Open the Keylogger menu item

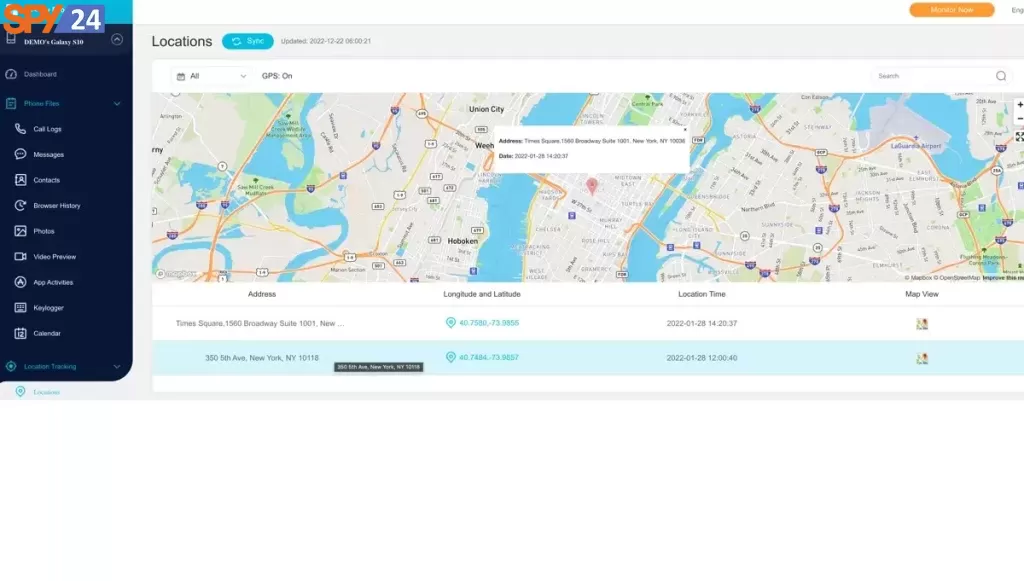(48, 307)
